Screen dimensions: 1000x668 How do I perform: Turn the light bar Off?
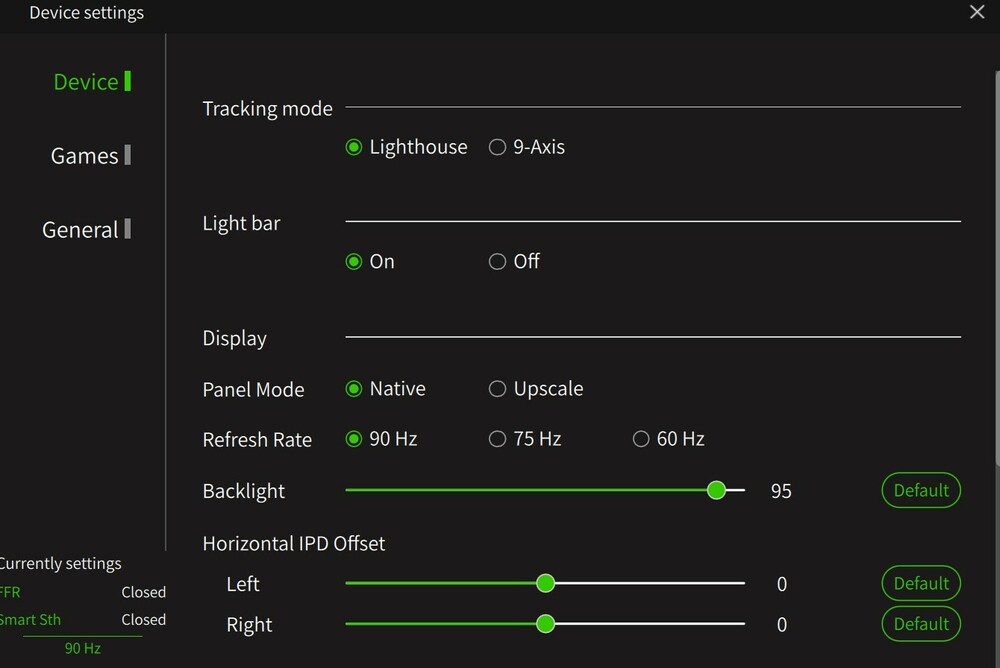click(497, 262)
